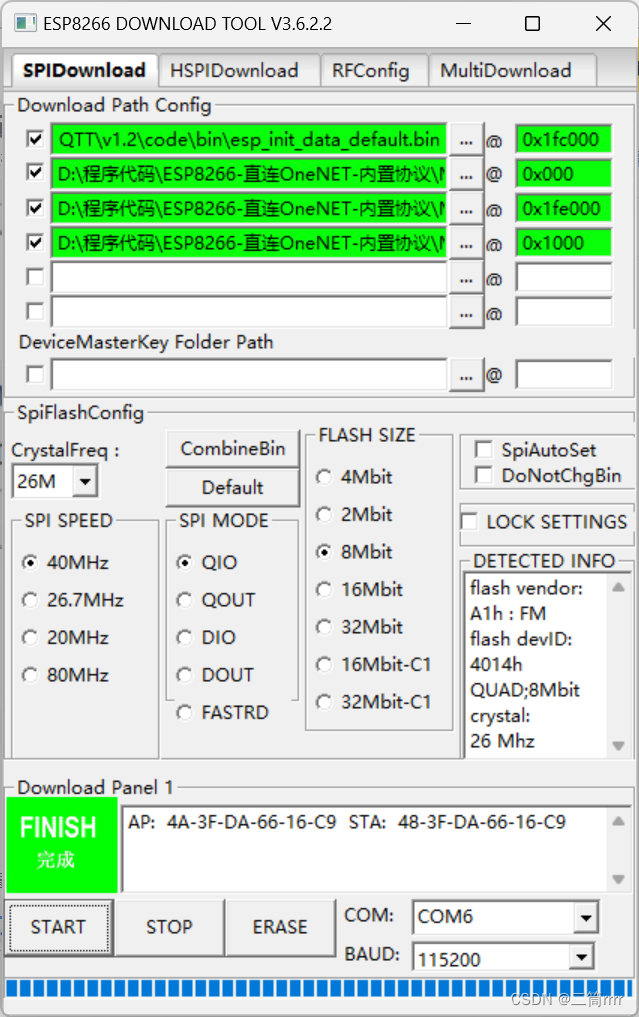Click the 0x000 address field
Image resolution: width=639 pixels, height=1017 pixels.
pos(564,174)
